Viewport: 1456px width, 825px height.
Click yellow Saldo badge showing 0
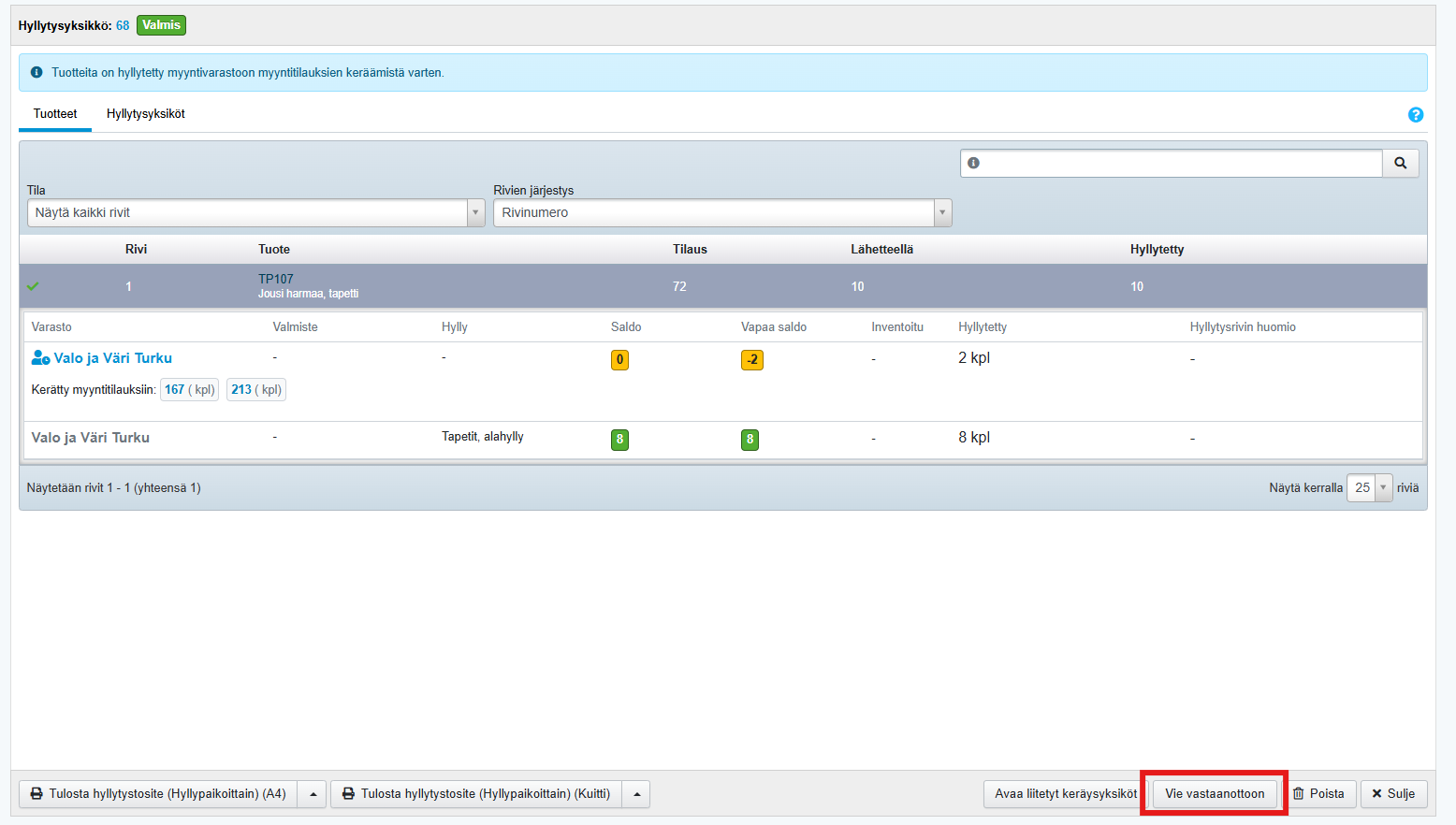[x=619, y=360]
